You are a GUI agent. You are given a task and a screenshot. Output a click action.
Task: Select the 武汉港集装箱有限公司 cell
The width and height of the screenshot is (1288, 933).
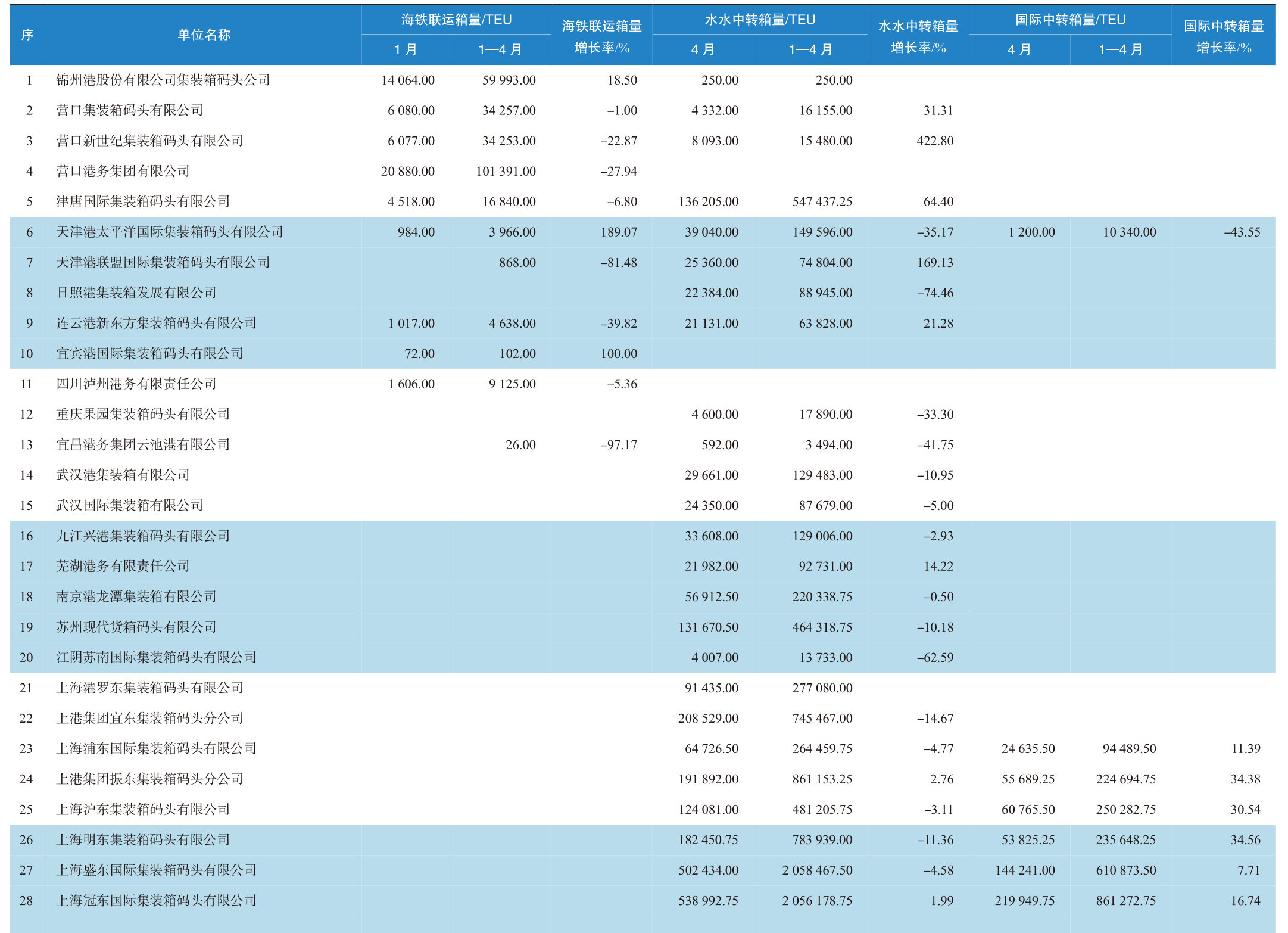pos(123,475)
